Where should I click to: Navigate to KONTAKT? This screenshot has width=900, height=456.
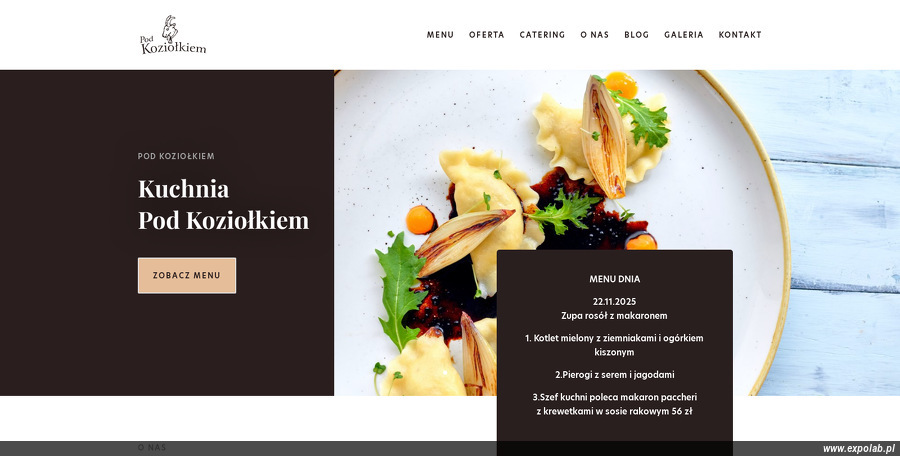point(740,35)
